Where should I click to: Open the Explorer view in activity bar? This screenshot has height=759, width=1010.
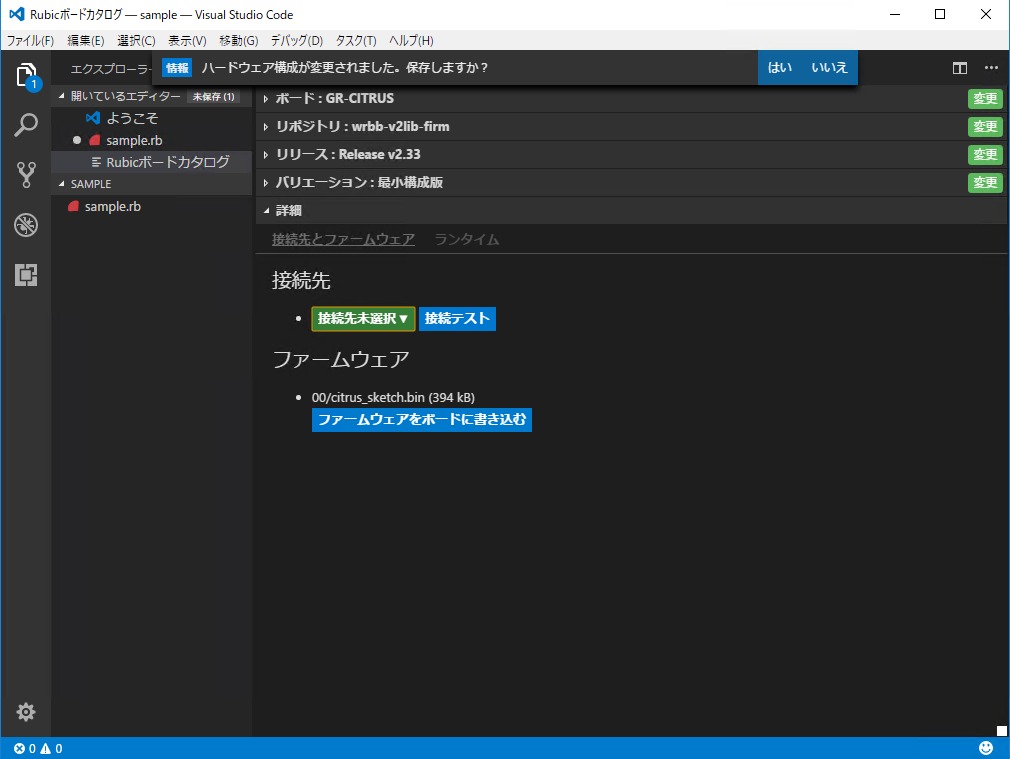point(26,75)
